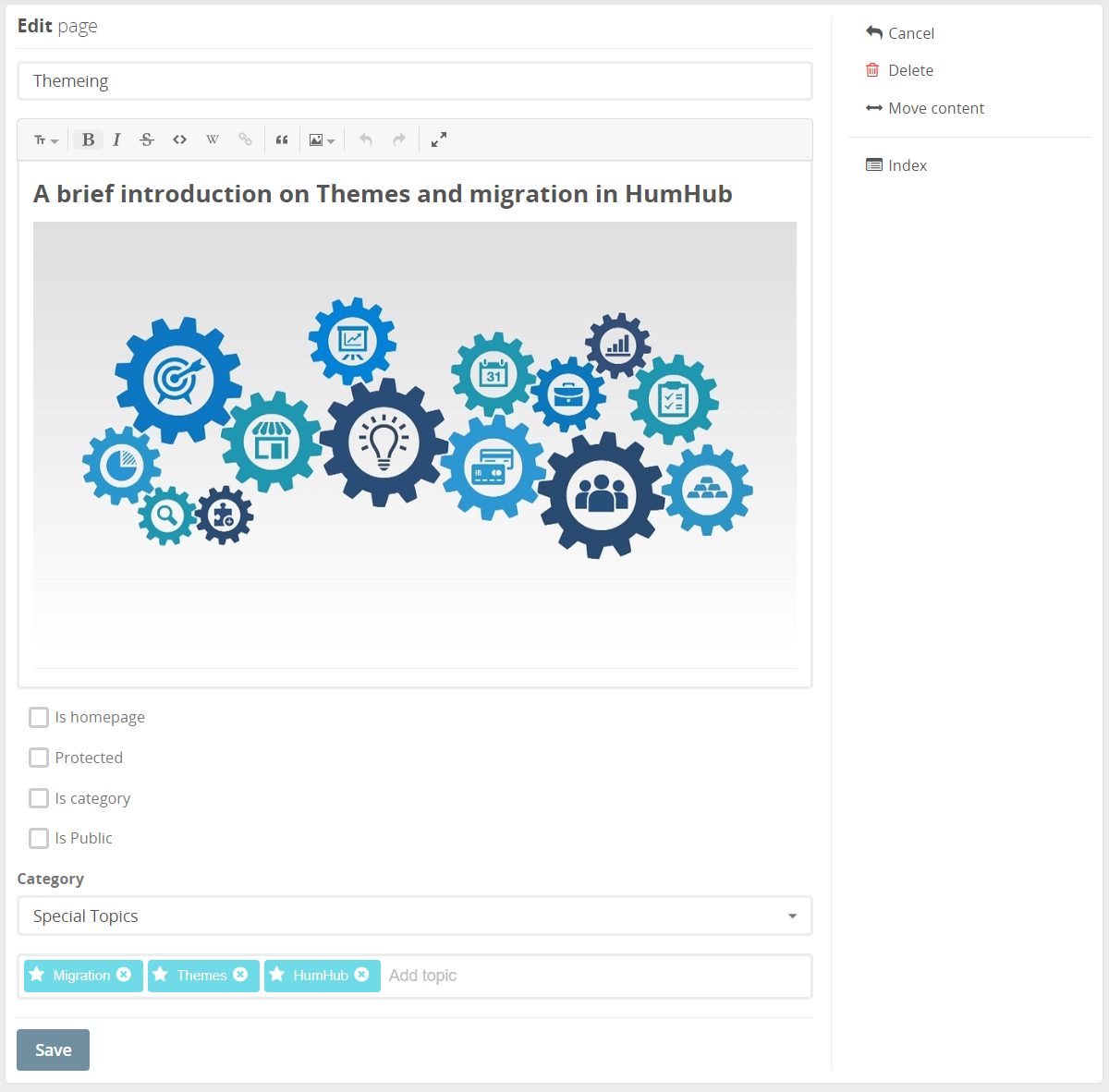Remove the HumHub topic tag
This screenshot has height=1092, width=1109.
pyautogui.click(x=362, y=975)
